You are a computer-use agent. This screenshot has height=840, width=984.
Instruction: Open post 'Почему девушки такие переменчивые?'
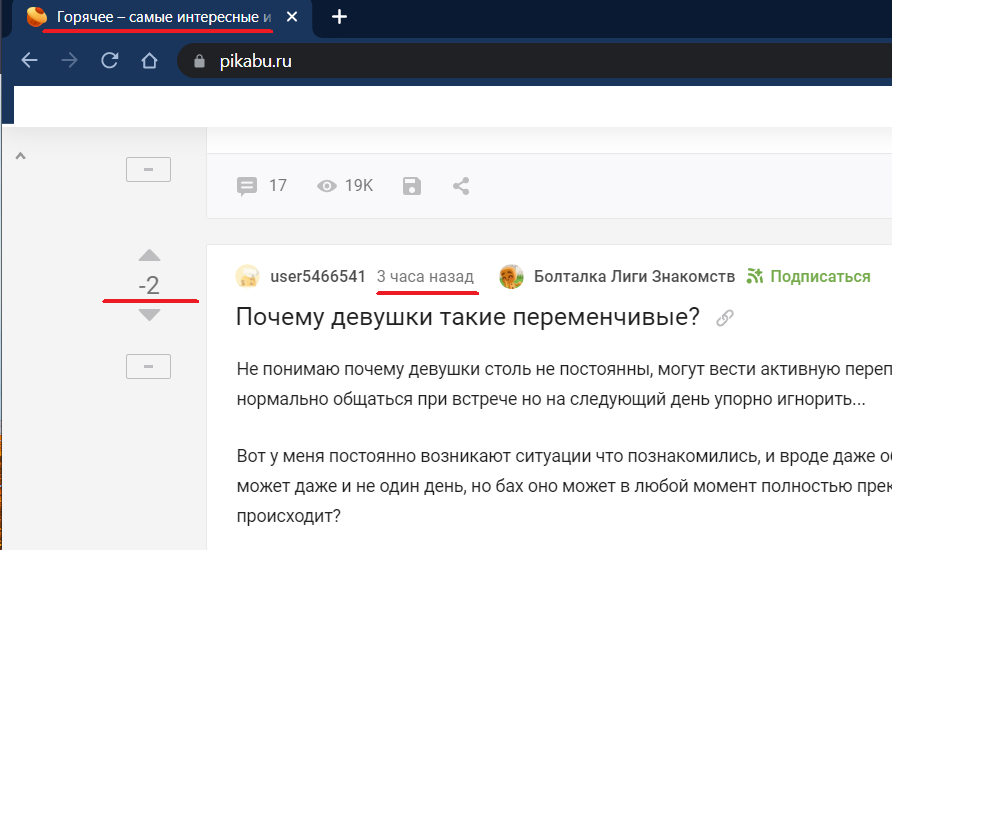pyautogui.click(x=468, y=317)
